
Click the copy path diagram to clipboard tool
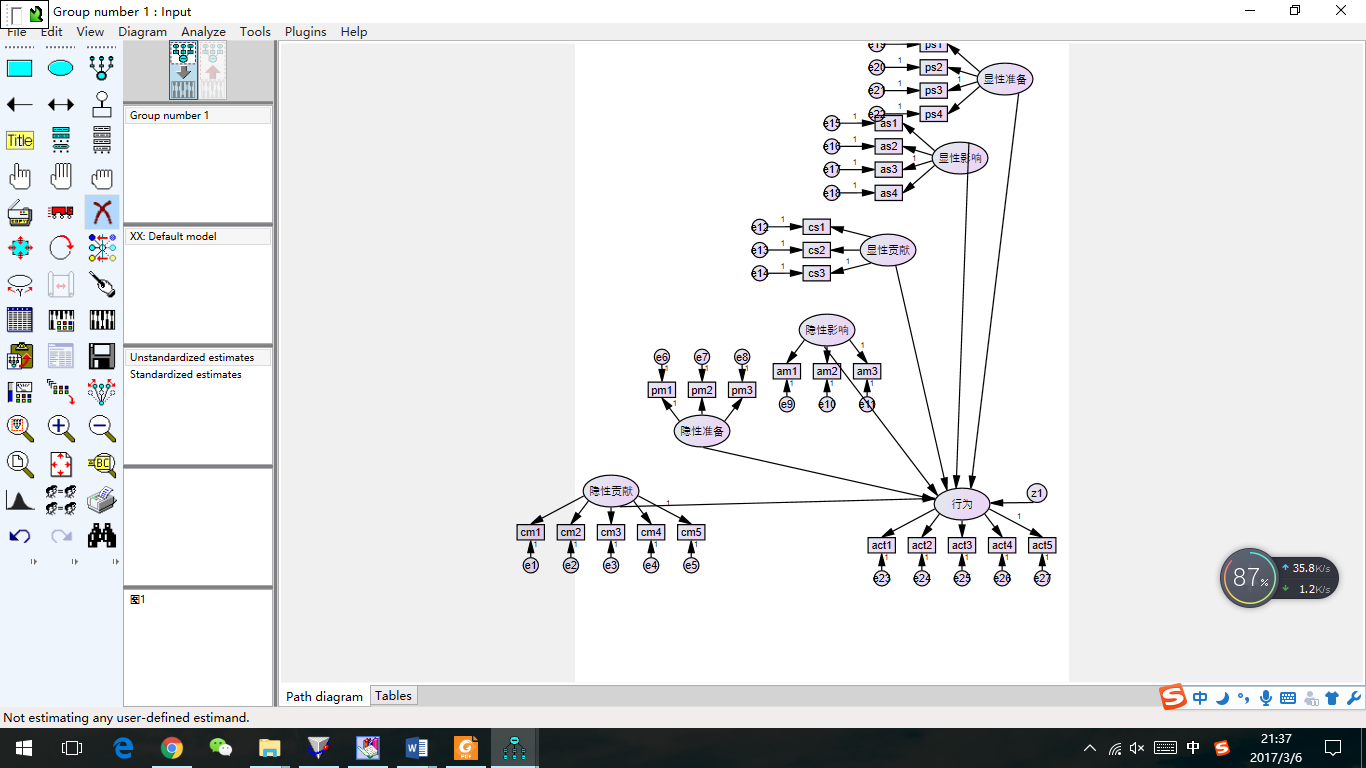tap(20, 356)
